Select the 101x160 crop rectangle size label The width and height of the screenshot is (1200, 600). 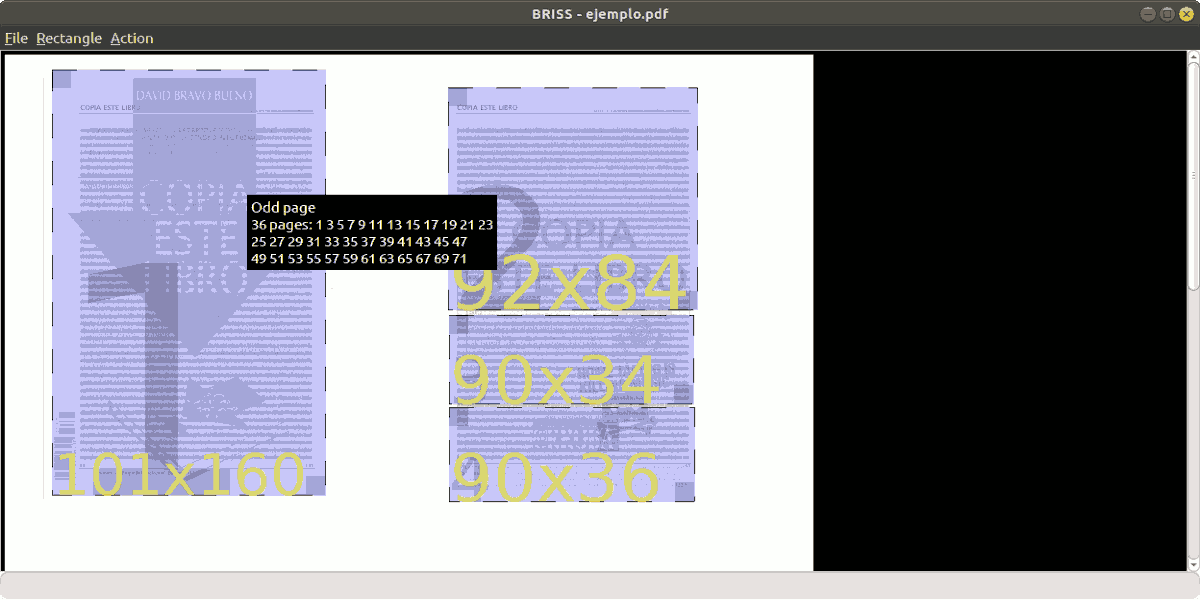coord(180,474)
